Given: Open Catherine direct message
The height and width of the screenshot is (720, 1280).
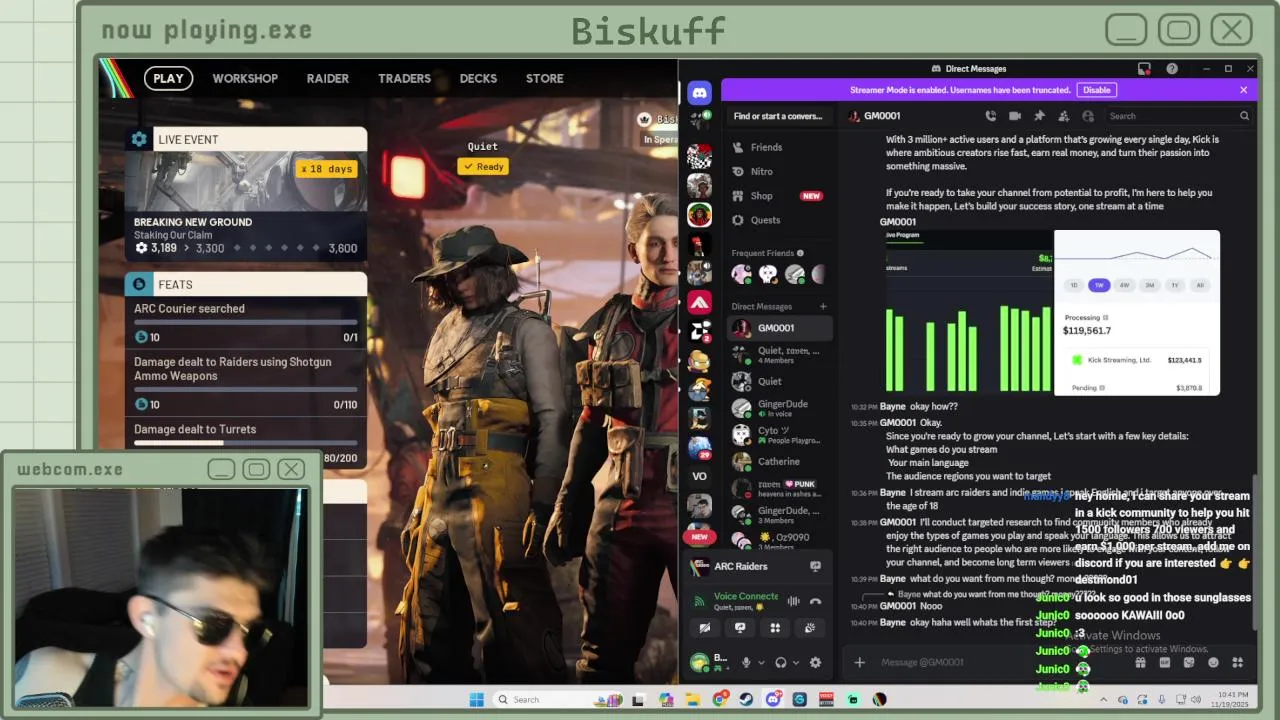Looking at the screenshot, I should point(779,462).
